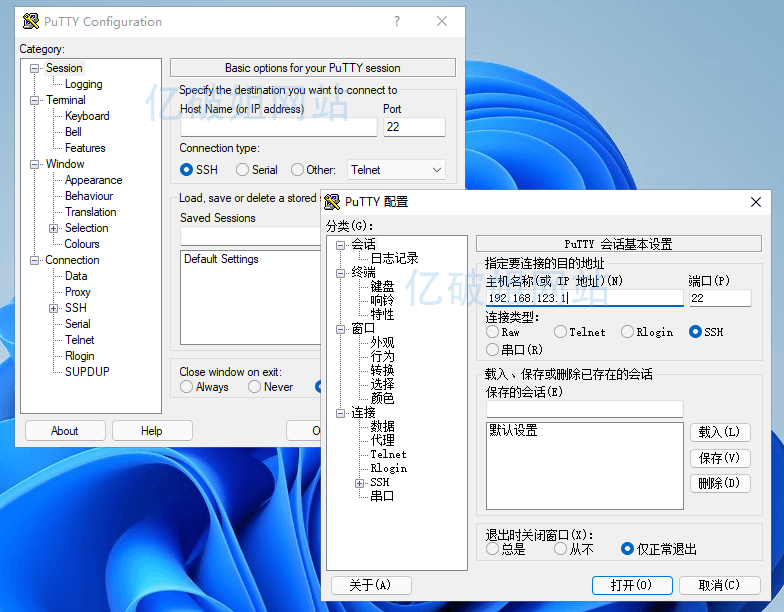Expand SSH node in Chinese tree
This screenshot has height=612, width=784.
point(360,483)
